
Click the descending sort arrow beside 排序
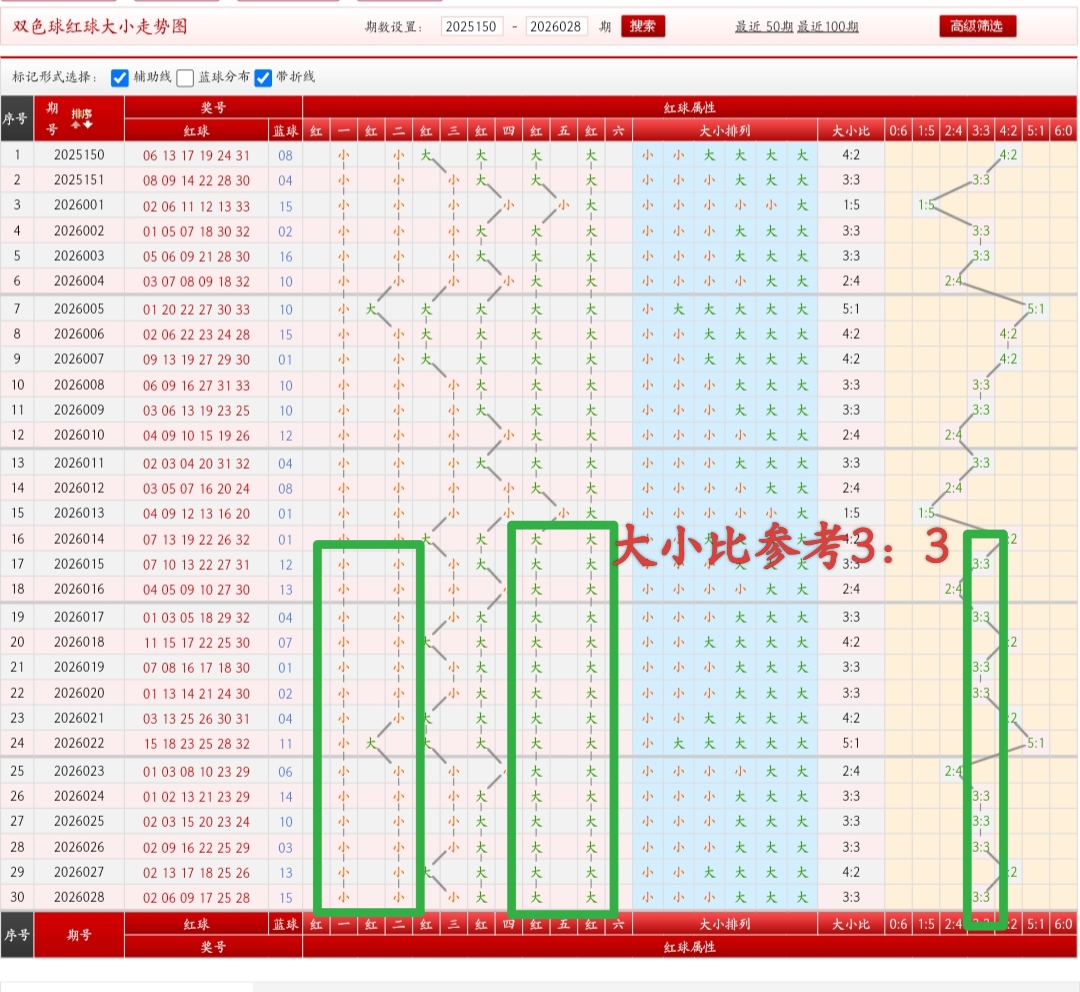(x=87, y=125)
